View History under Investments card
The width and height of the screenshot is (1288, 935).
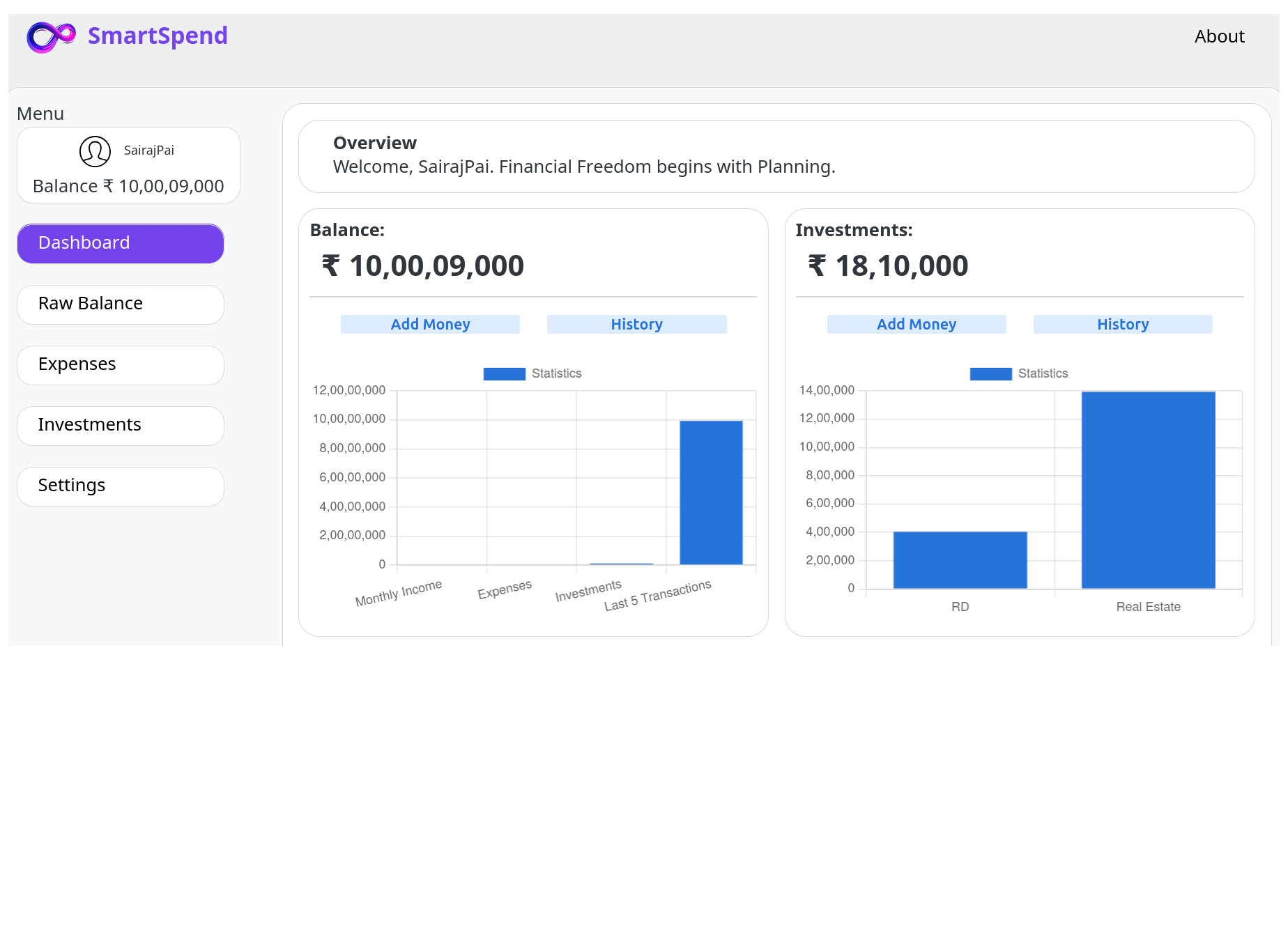point(1123,325)
